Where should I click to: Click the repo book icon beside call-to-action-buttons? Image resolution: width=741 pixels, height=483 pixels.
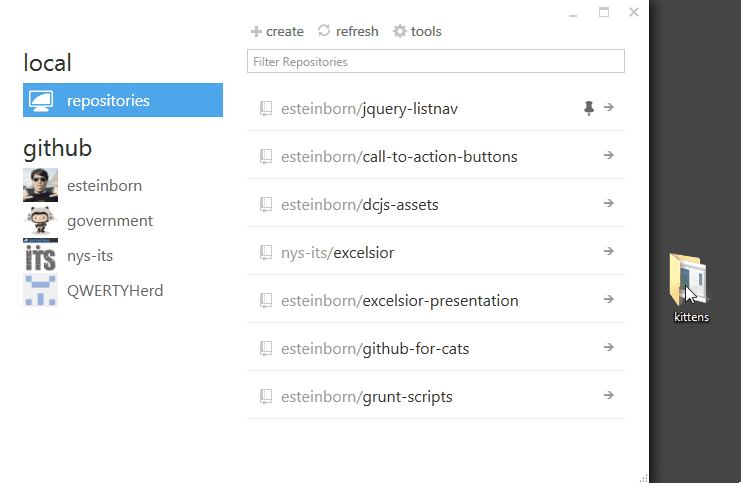point(266,156)
